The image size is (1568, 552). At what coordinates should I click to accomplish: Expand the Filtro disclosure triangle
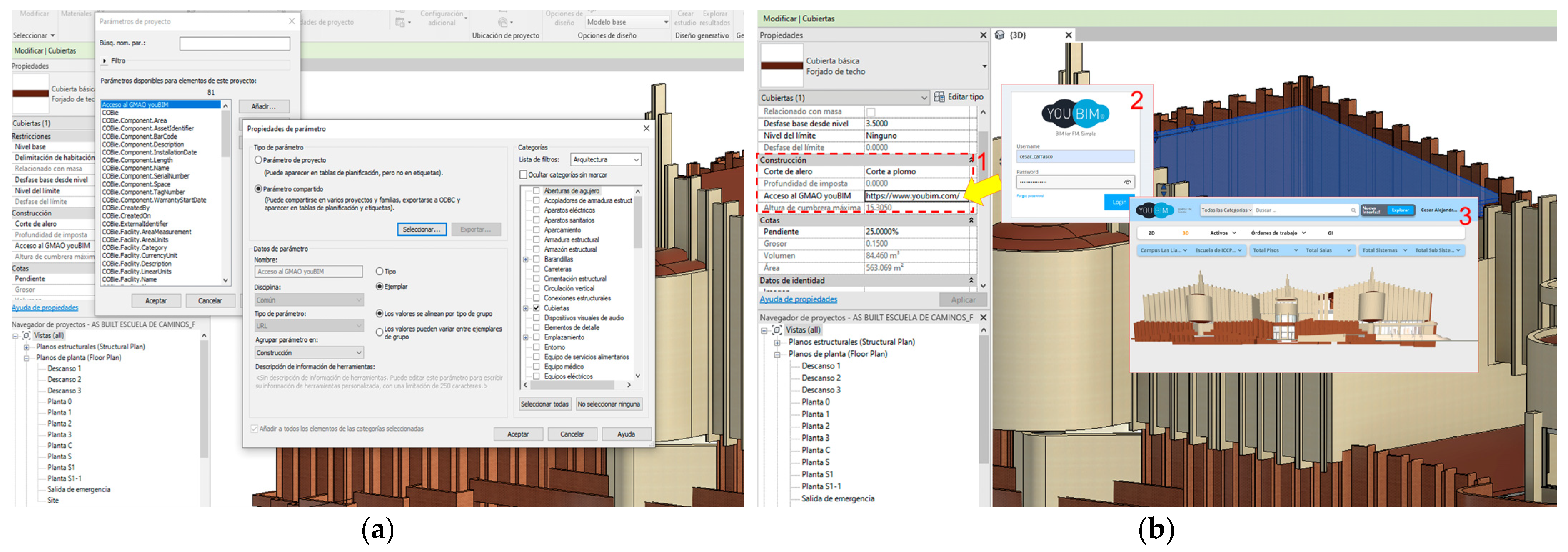coord(105,61)
